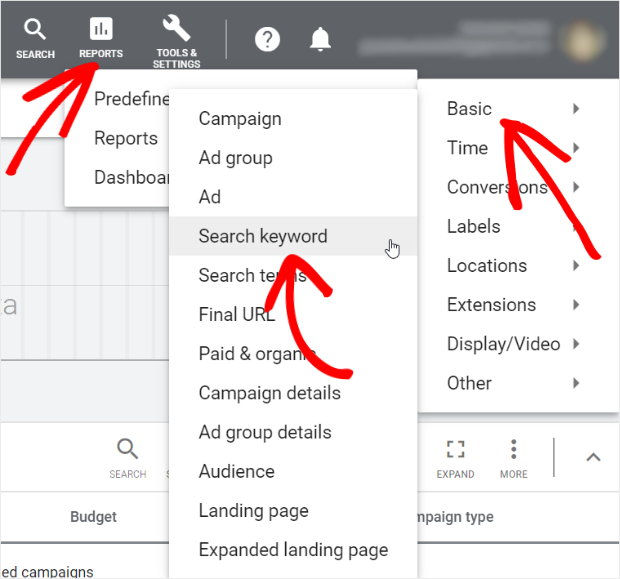The width and height of the screenshot is (620, 579).
Task: Open the Display/Video category
Action: pos(503,344)
